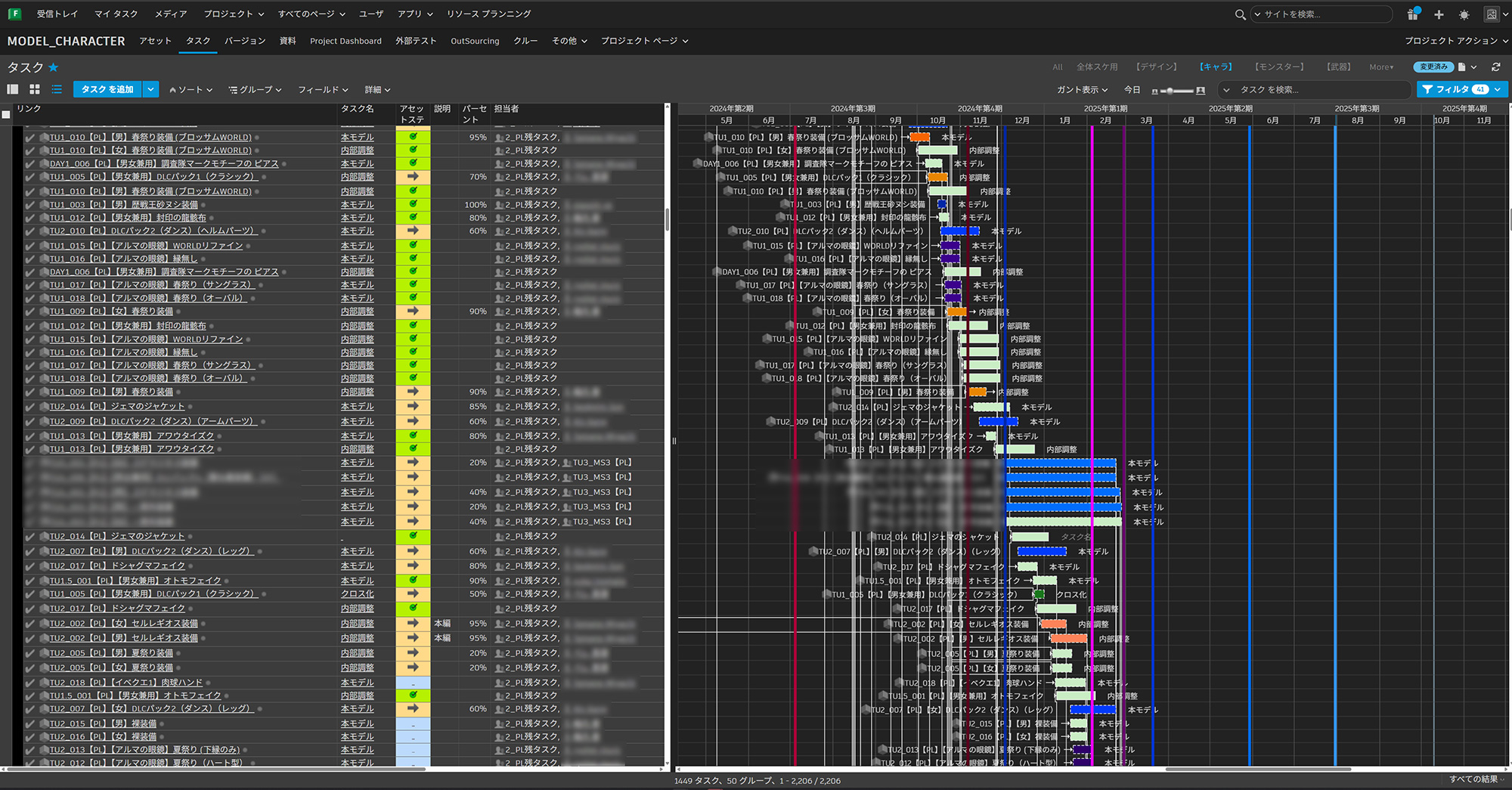Viewport: 1512px width, 790px height.
Task: Open the メディア menu in top navigation
Action: click(x=169, y=13)
